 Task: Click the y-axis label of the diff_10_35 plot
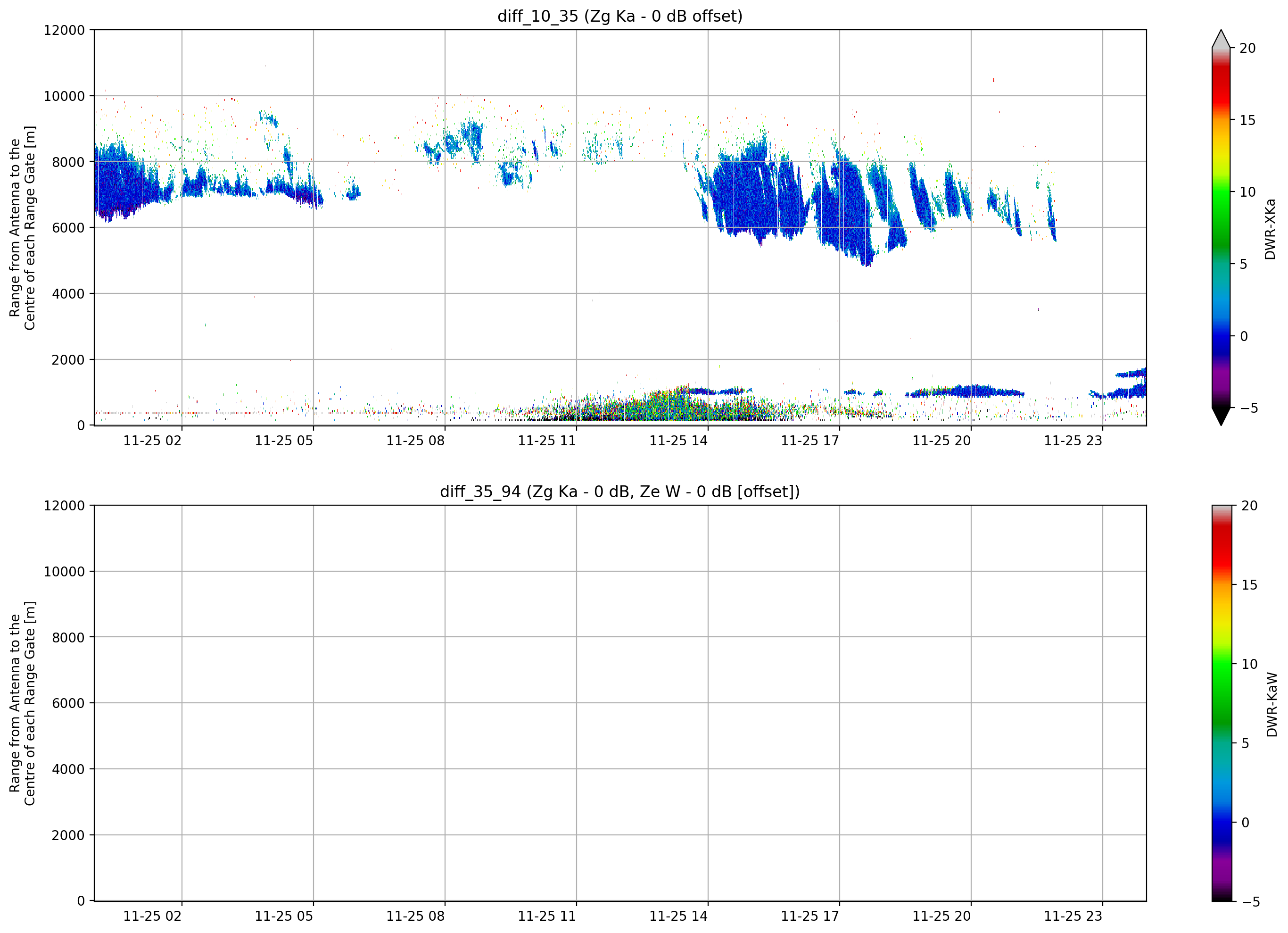(x=22, y=228)
